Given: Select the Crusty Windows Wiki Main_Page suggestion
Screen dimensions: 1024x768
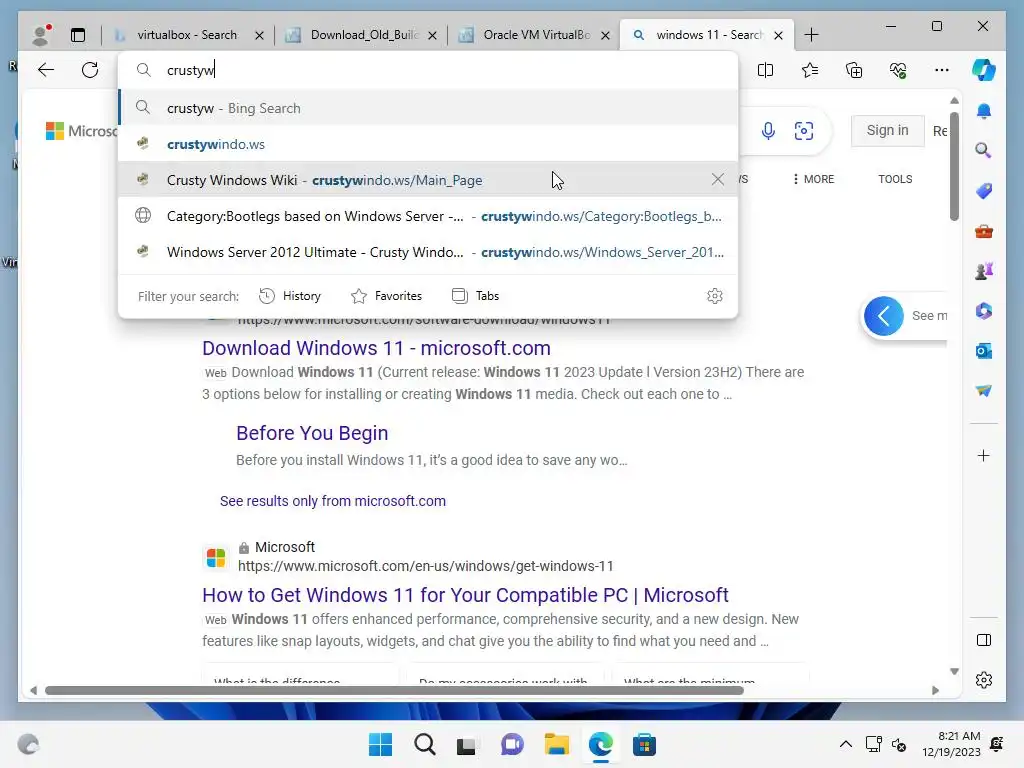Looking at the screenshot, I should pyautogui.click(x=428, y=180).
